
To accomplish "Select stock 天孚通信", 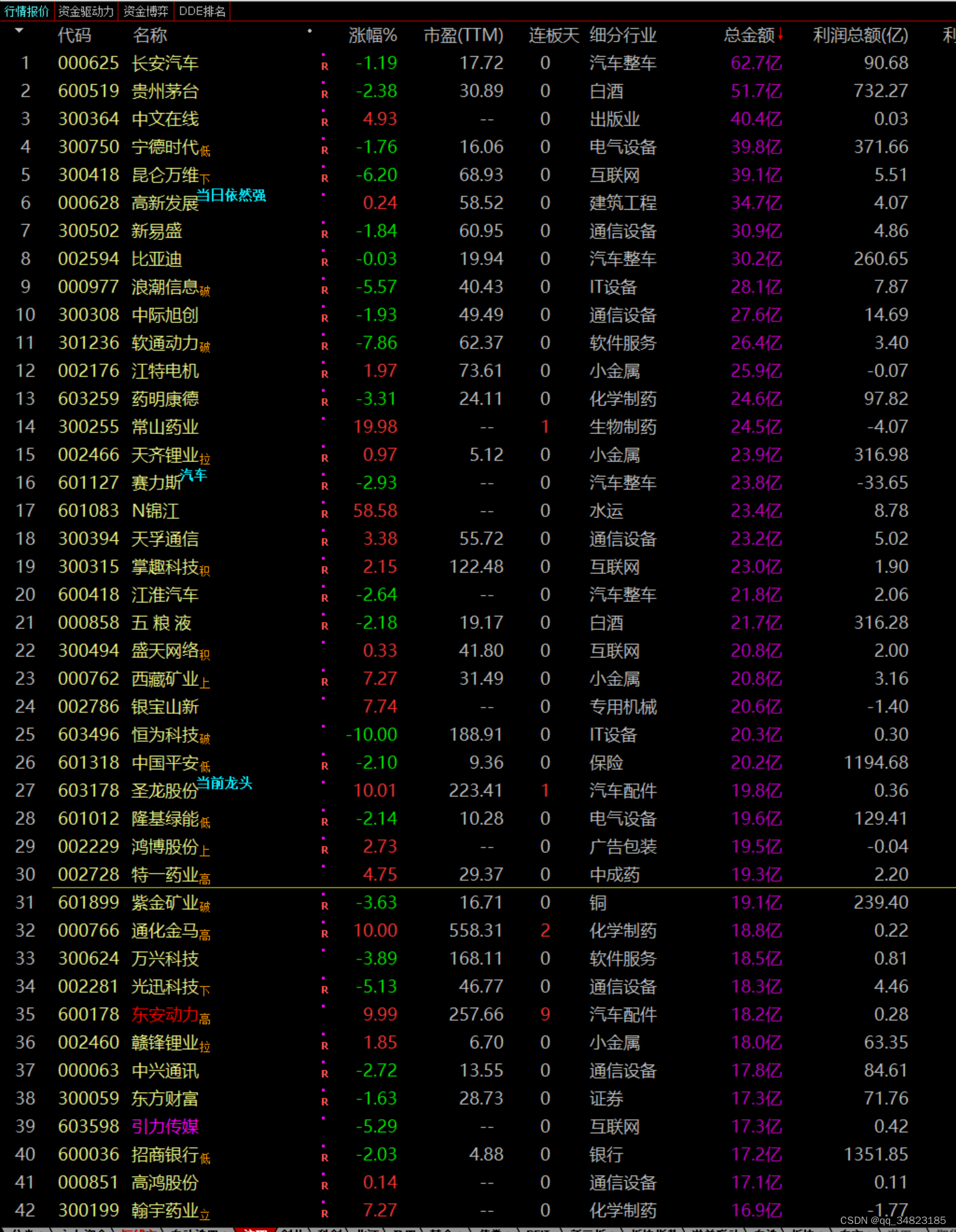I will 165,539.
